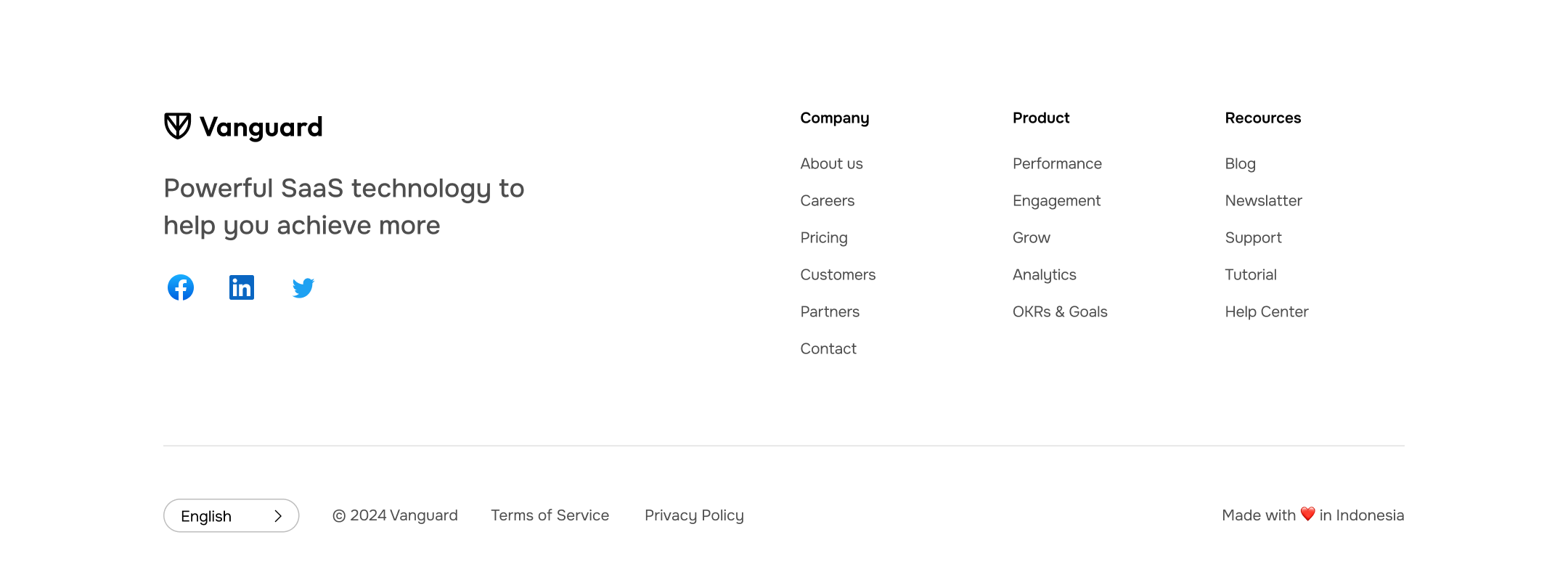Expand the English language selector

(x=231, y=515)
